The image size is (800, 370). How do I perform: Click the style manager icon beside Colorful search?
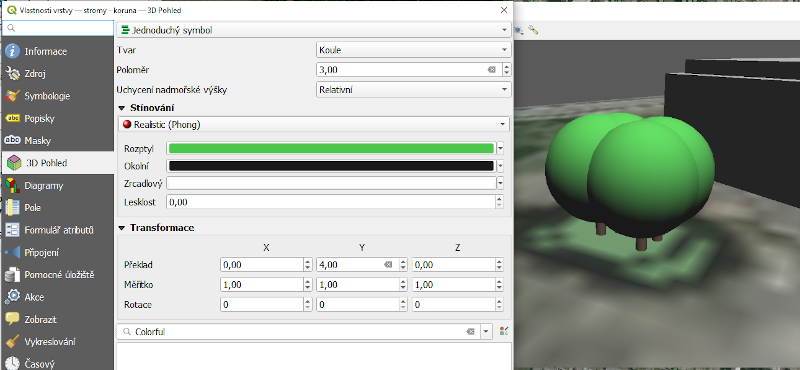pyautogui.click(x=504, y=331)
